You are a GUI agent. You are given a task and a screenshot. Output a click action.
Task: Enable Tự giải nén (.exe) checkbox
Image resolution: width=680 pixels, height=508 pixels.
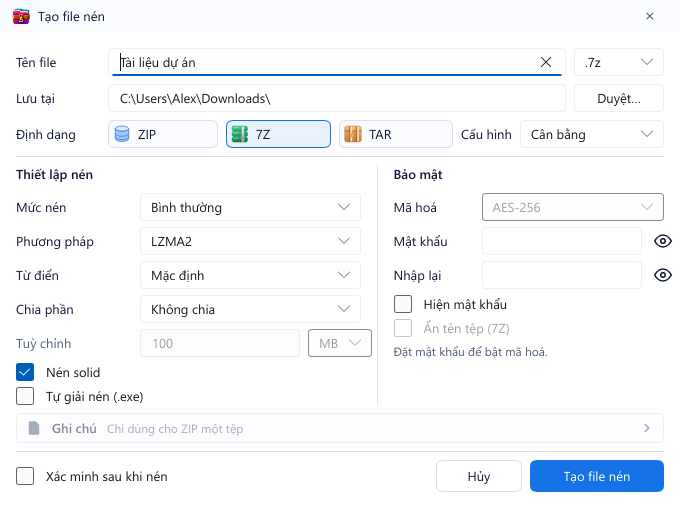click(x=25, y=396)
